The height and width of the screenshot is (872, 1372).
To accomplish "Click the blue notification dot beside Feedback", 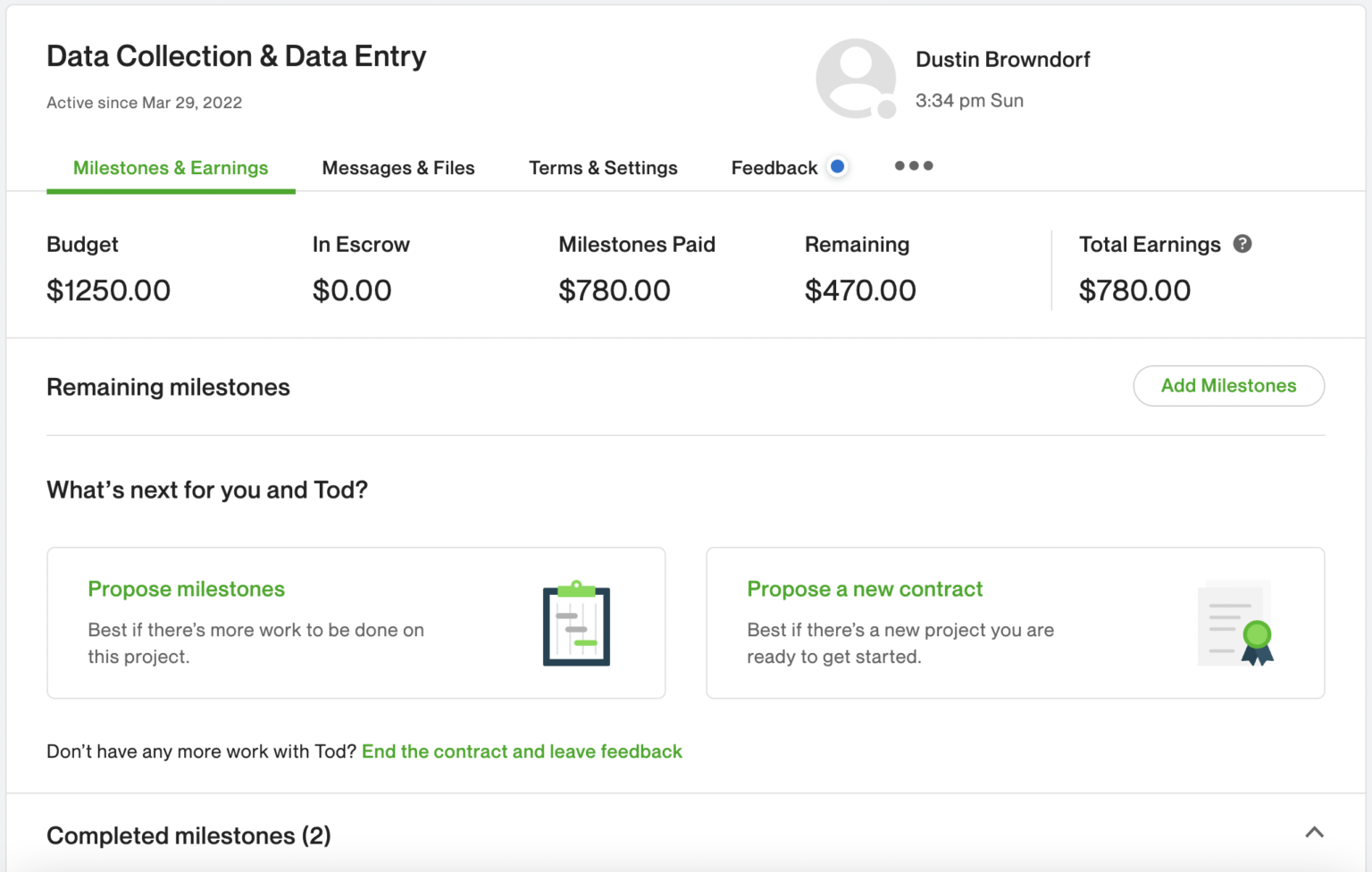I will coord(837,166).
